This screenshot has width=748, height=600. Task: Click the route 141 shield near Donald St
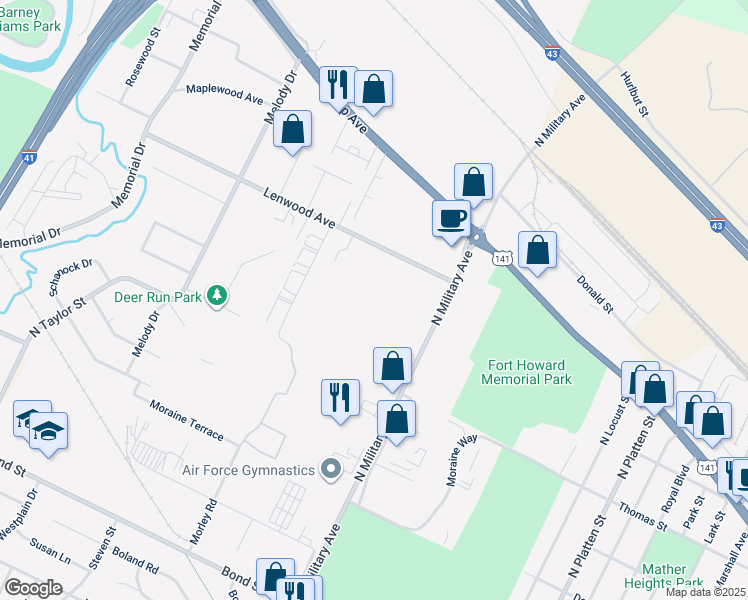[x=502, y=259]
